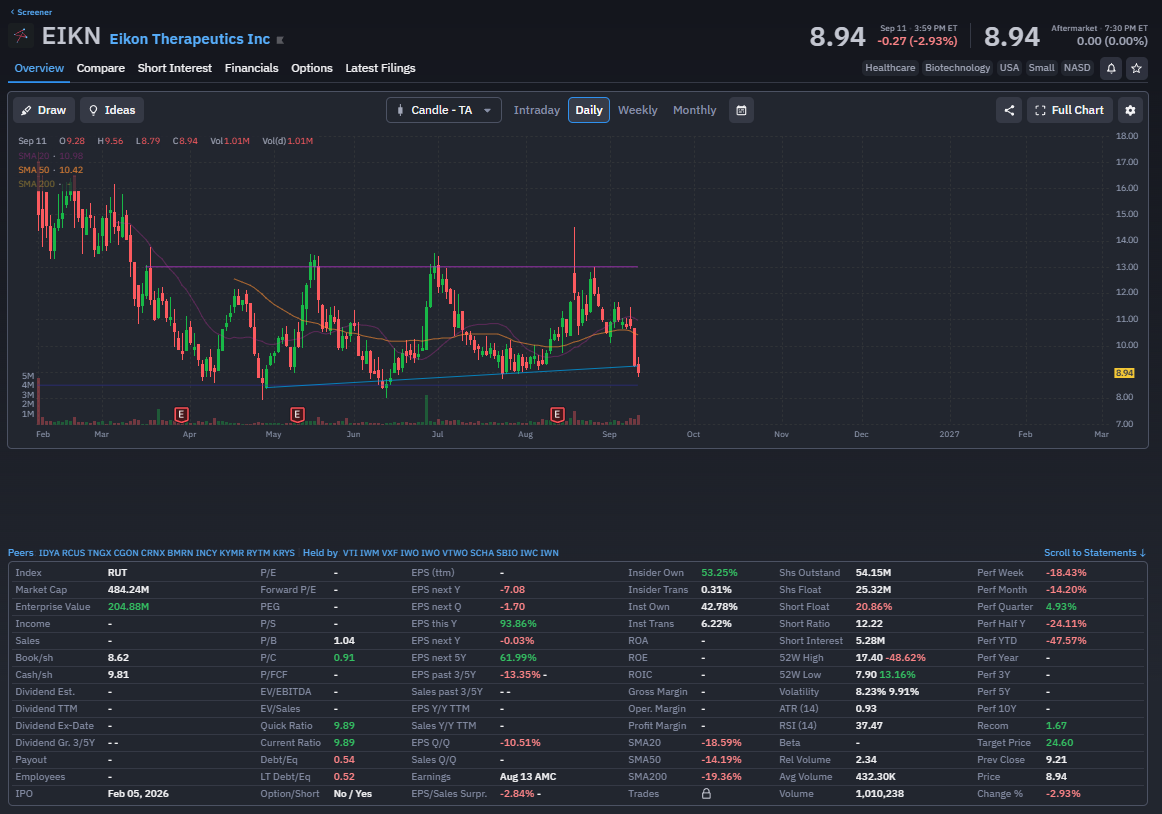Expand the Candle - TA chart type dropdown
This screenshot has height=814, width=1162.
[x=443, y=110]
